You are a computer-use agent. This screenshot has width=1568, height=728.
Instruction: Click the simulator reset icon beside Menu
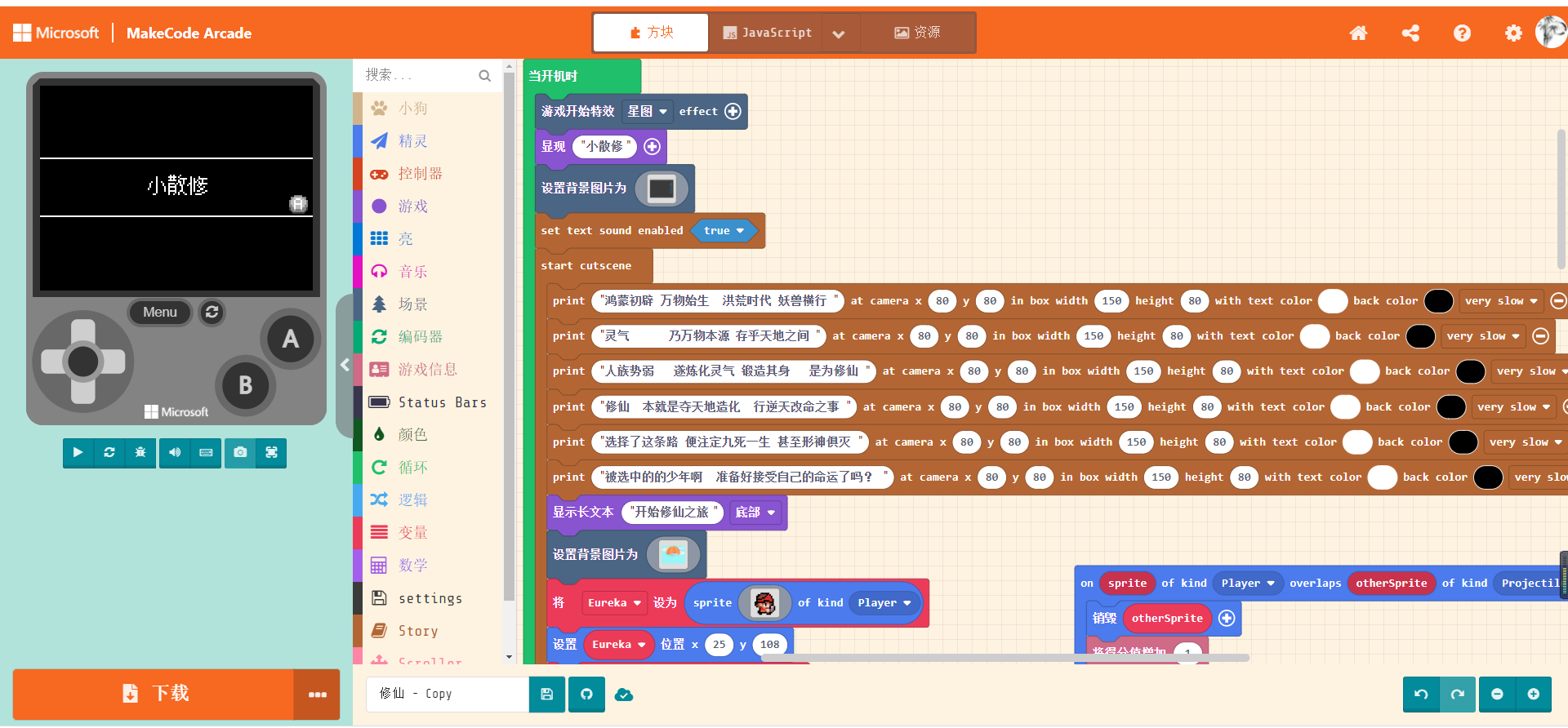point(212,312)
